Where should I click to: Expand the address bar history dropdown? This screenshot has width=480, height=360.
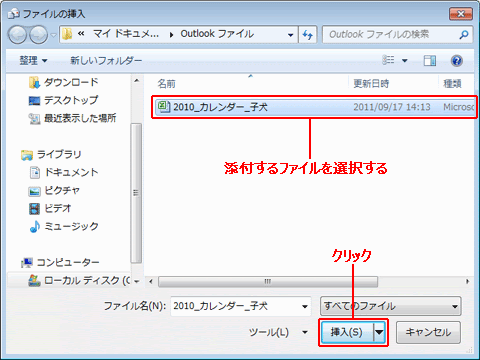tap(290, 35)
